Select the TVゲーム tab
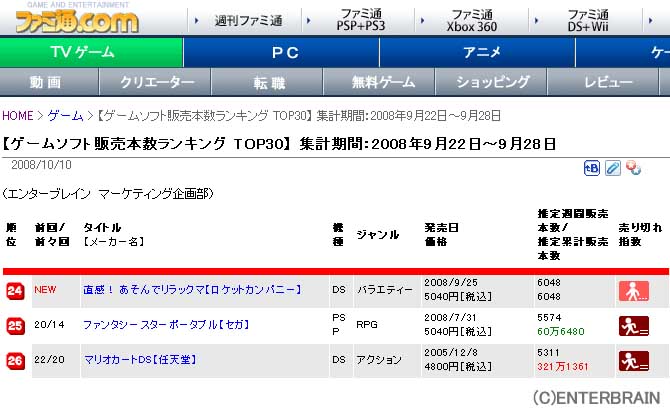The width and height of the screenshot is (670, 415). (x=91, y=52)
